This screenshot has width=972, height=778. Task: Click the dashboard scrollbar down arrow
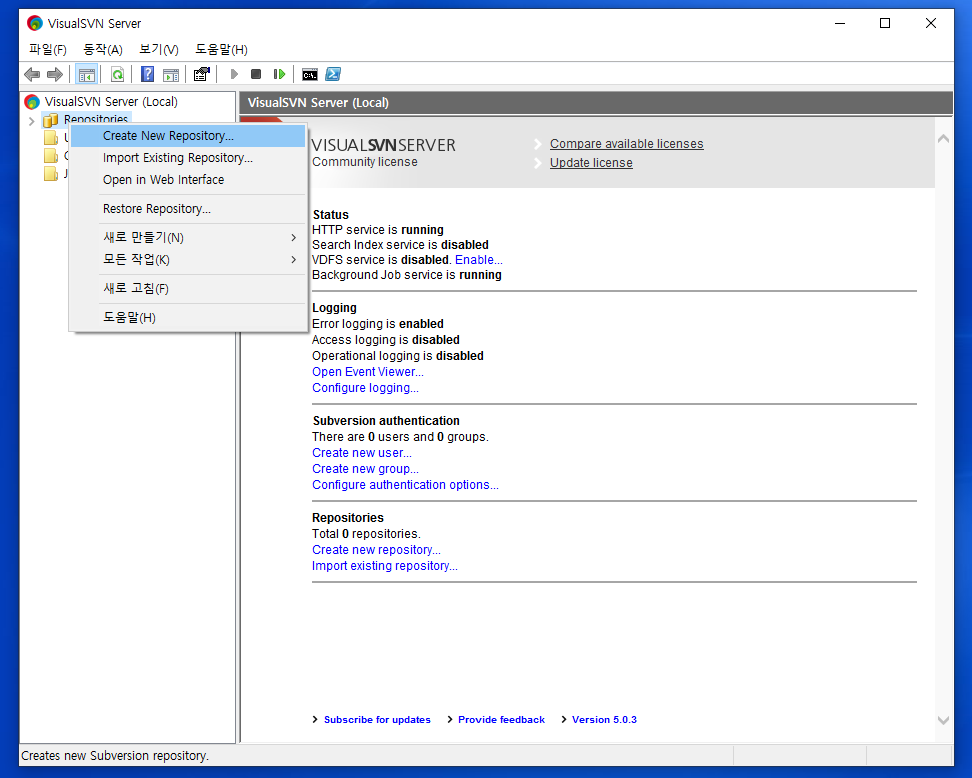click(x=943, y=720)
